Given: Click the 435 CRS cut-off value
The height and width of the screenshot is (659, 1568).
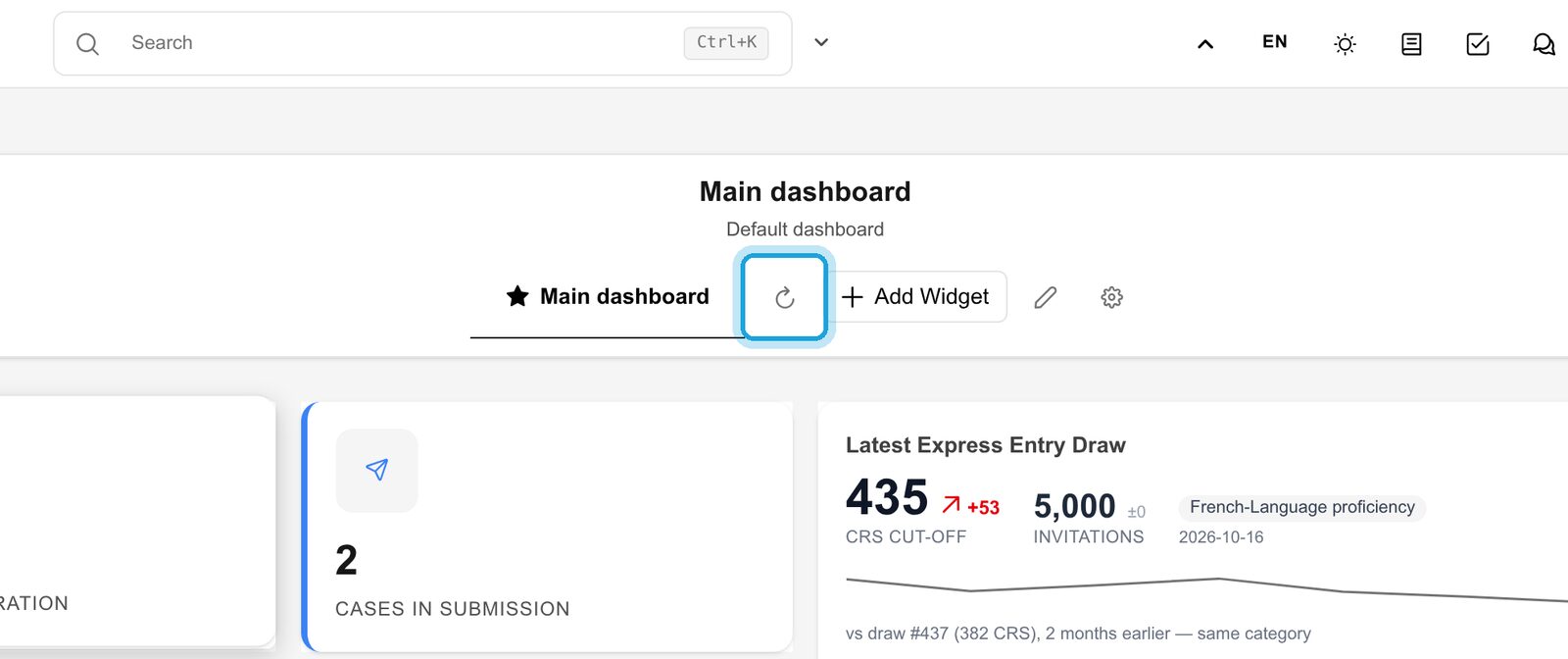Looking at the screenshot, I should click(887, 497).
